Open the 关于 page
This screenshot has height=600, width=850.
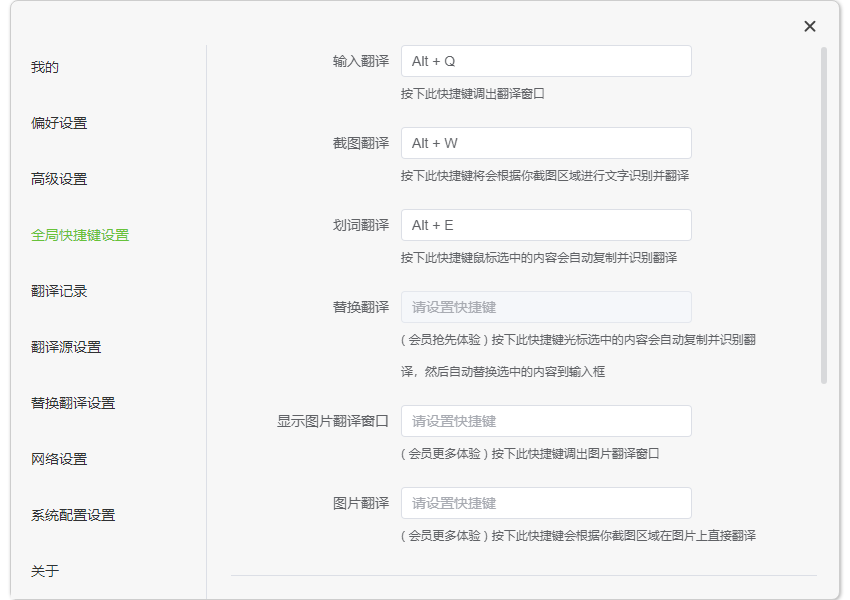pyautogui.click(x=42, y=570)
